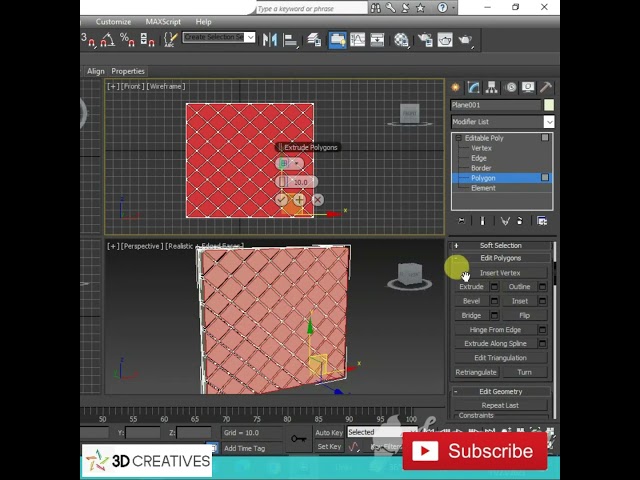Viewport: 640px width, 480px height.
Task: Click Remove Modifier from stack icon
Action: pos(520,221)
